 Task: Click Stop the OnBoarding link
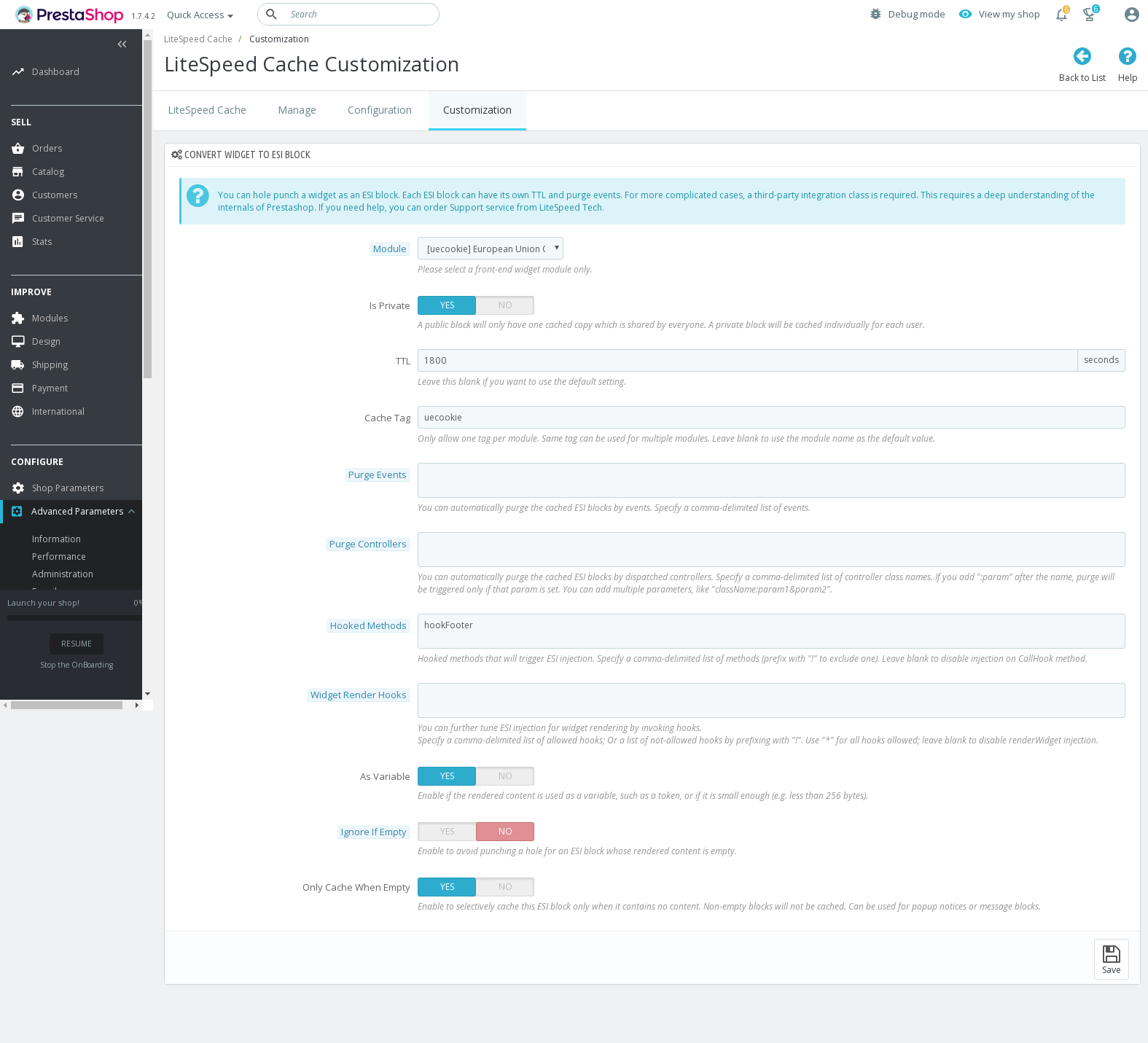click(77, 665)
